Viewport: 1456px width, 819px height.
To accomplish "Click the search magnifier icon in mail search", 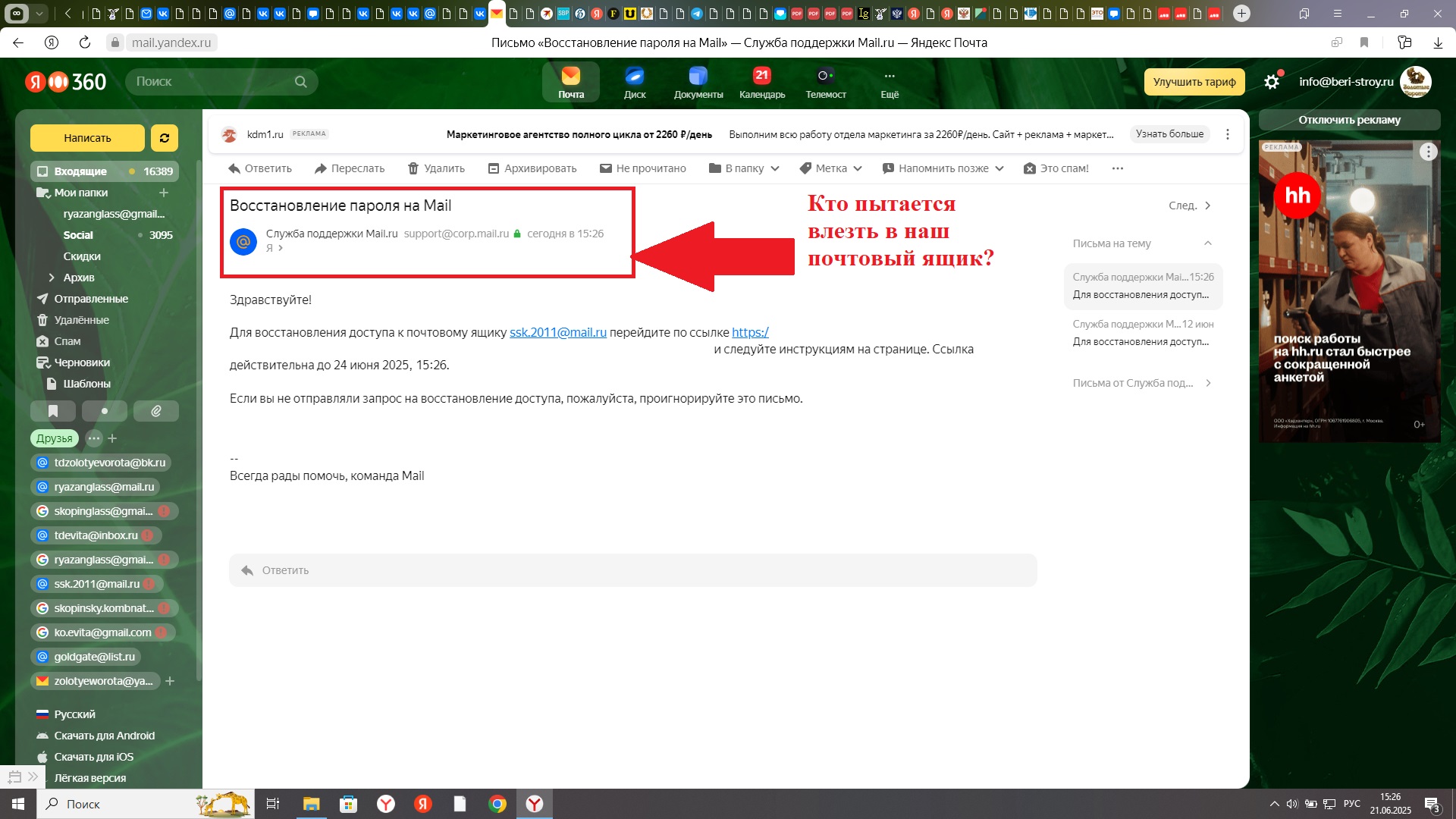I will click(301, 82).
